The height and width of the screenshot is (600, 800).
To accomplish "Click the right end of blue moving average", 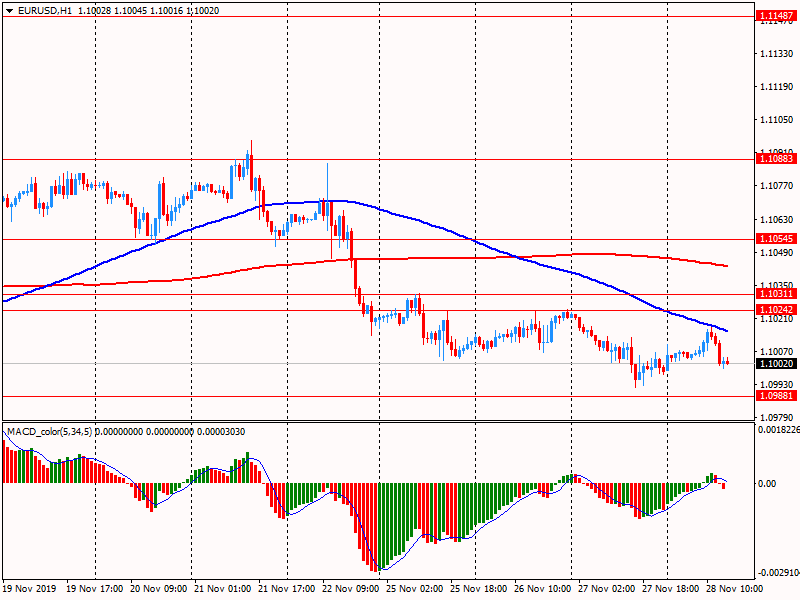I will [x=726, y=331].
